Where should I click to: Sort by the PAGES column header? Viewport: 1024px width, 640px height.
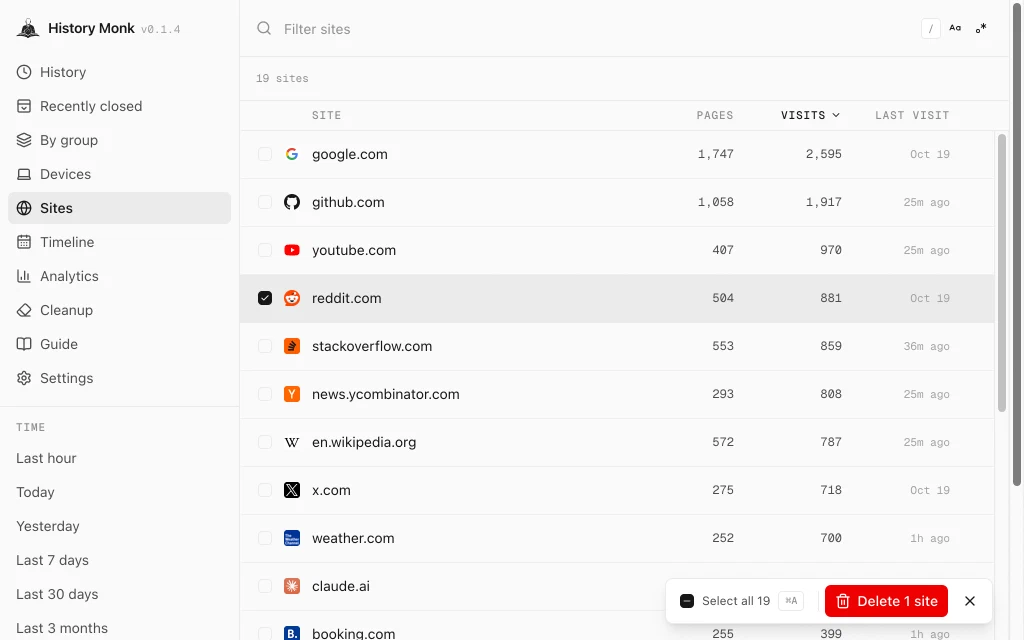tap(714, 115)
